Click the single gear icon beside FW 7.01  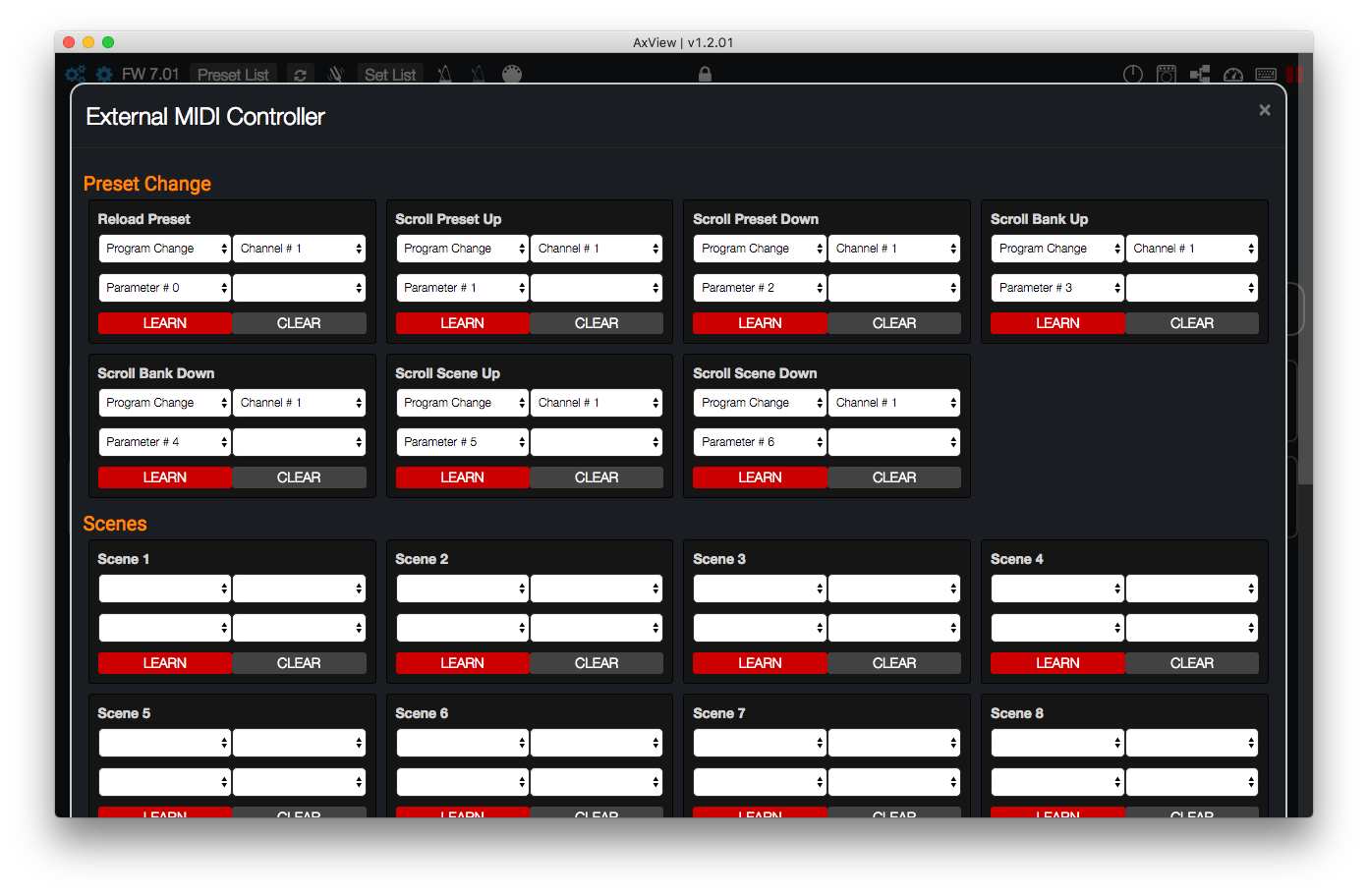104,74
